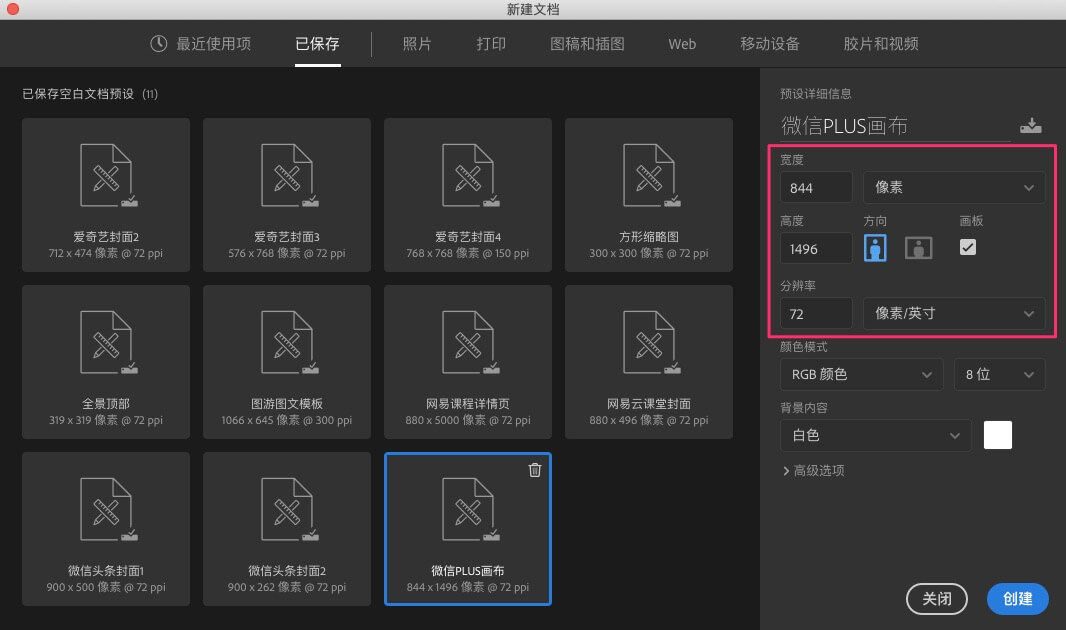This screenshot has height=630, width=1066.
Task: Click the text 712 x 474 像素 @ 72 ppi
Action: [106, 253]
